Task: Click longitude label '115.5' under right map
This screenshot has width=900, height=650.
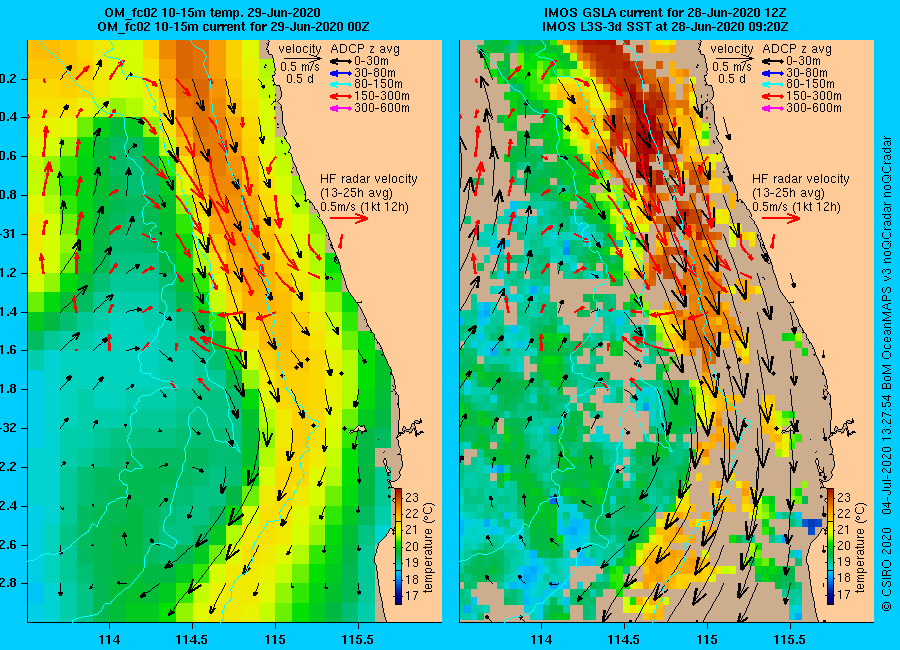Action: 790,639
